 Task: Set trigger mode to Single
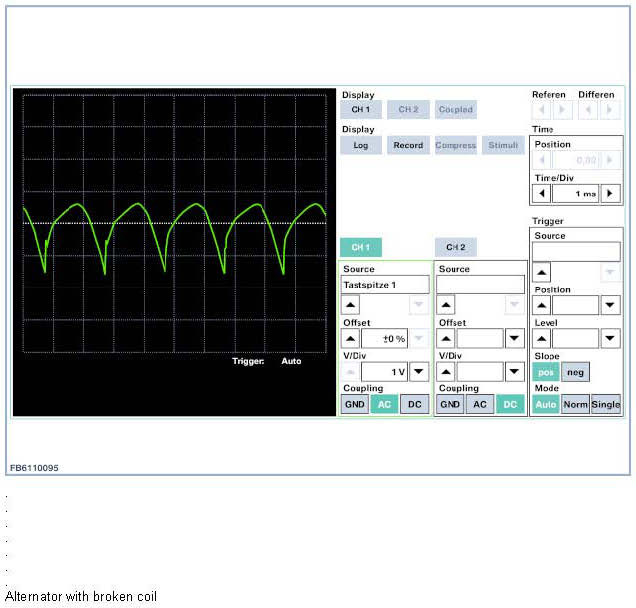pyautogui.click(x=606, y=404)
